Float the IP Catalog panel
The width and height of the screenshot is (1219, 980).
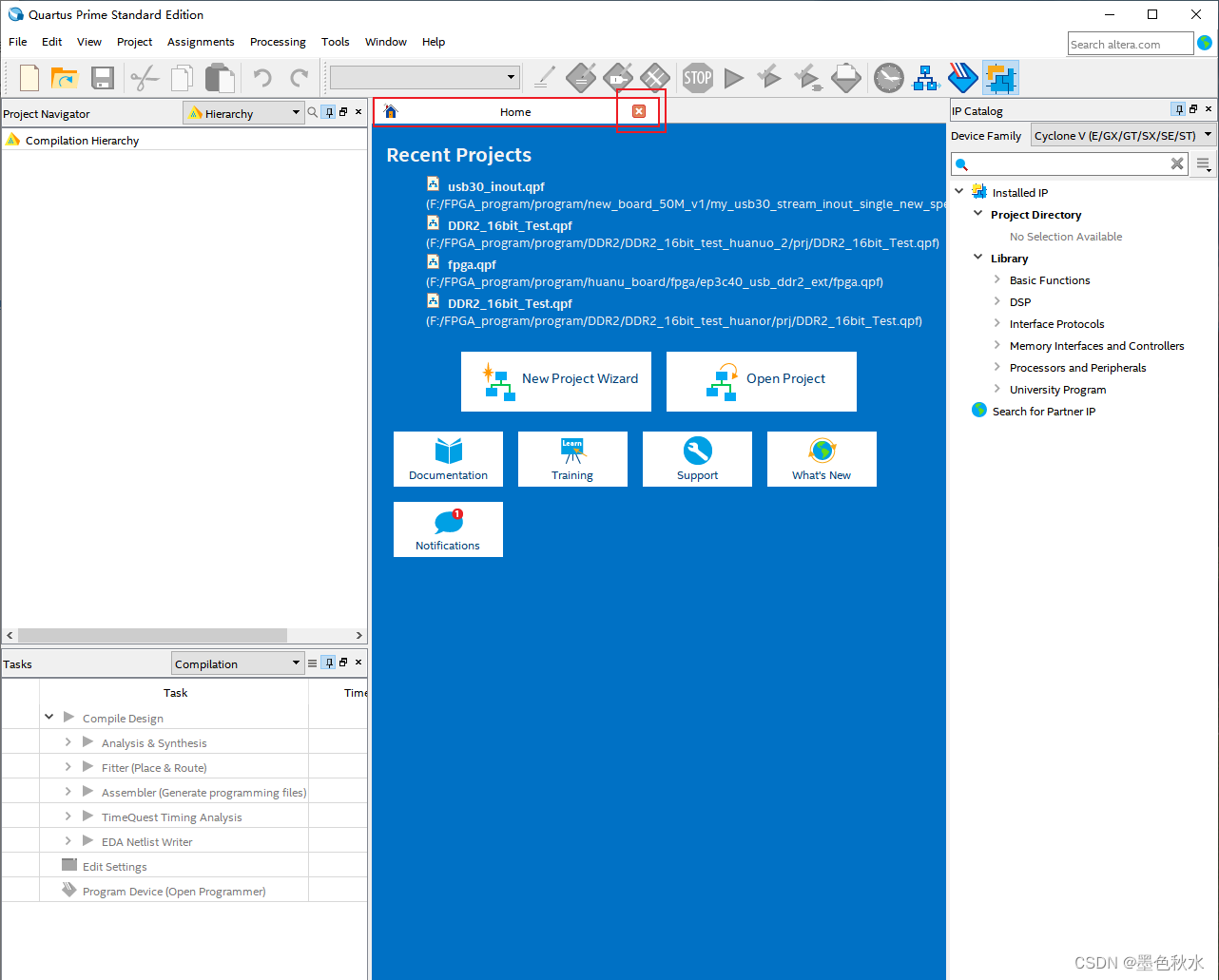coord(1193,109)
